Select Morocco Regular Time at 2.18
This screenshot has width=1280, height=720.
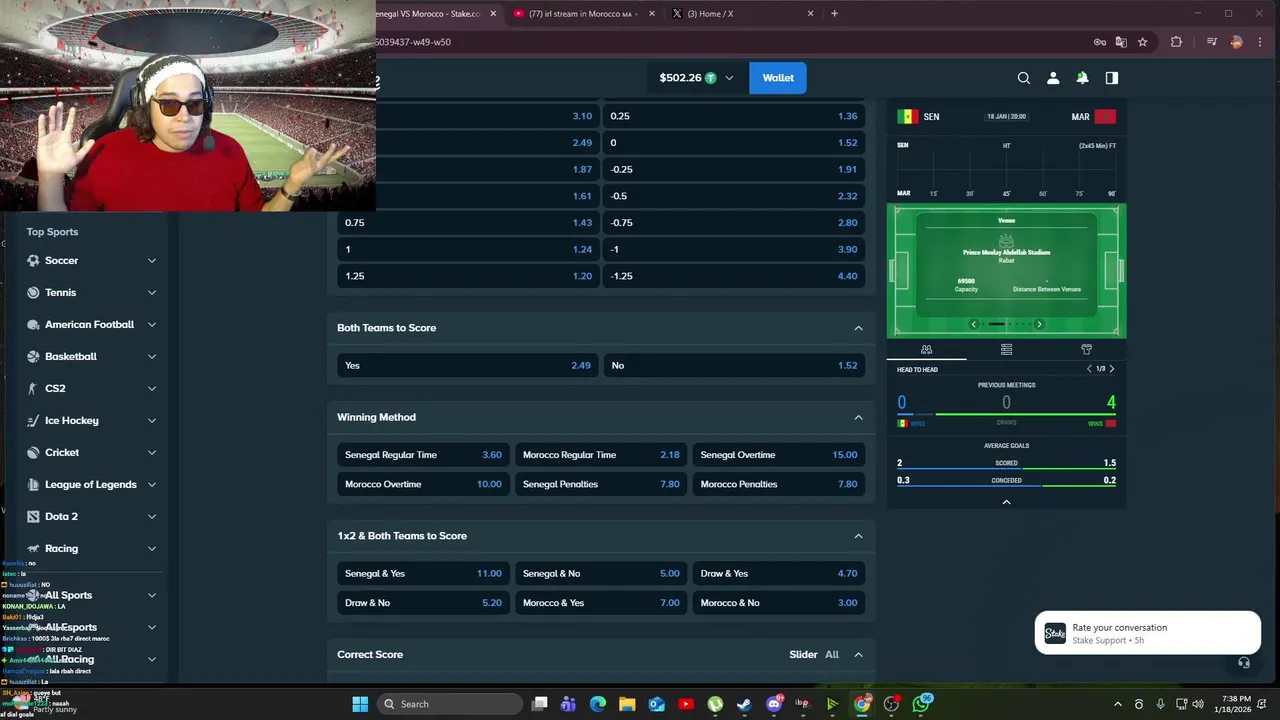point(601,455)
